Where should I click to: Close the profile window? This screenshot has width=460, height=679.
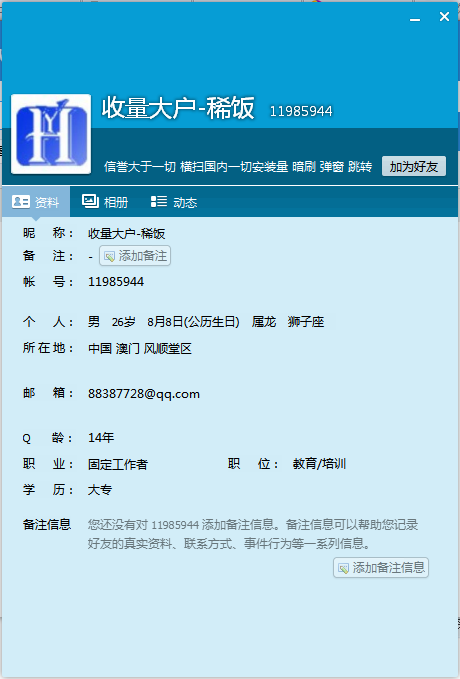coord(444,17)
